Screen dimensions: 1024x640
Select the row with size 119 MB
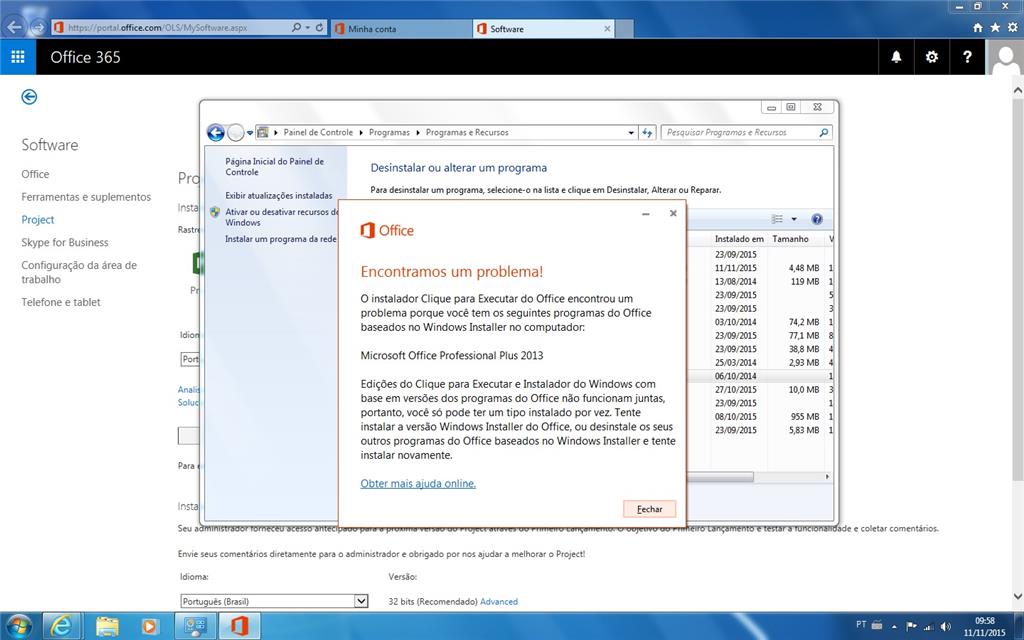[x=761, y=281]
